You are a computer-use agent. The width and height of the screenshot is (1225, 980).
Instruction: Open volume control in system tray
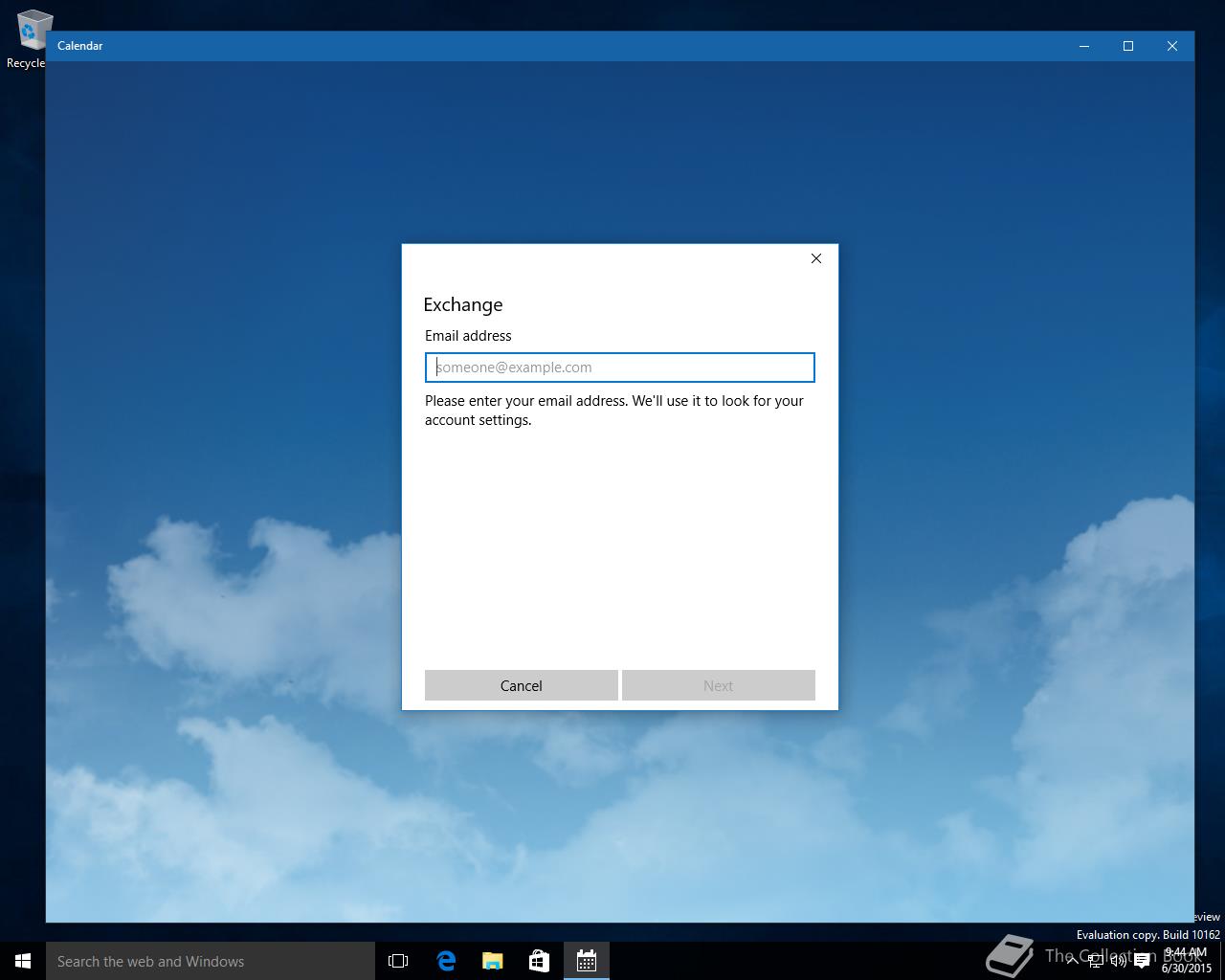(x=1119, y=961)
